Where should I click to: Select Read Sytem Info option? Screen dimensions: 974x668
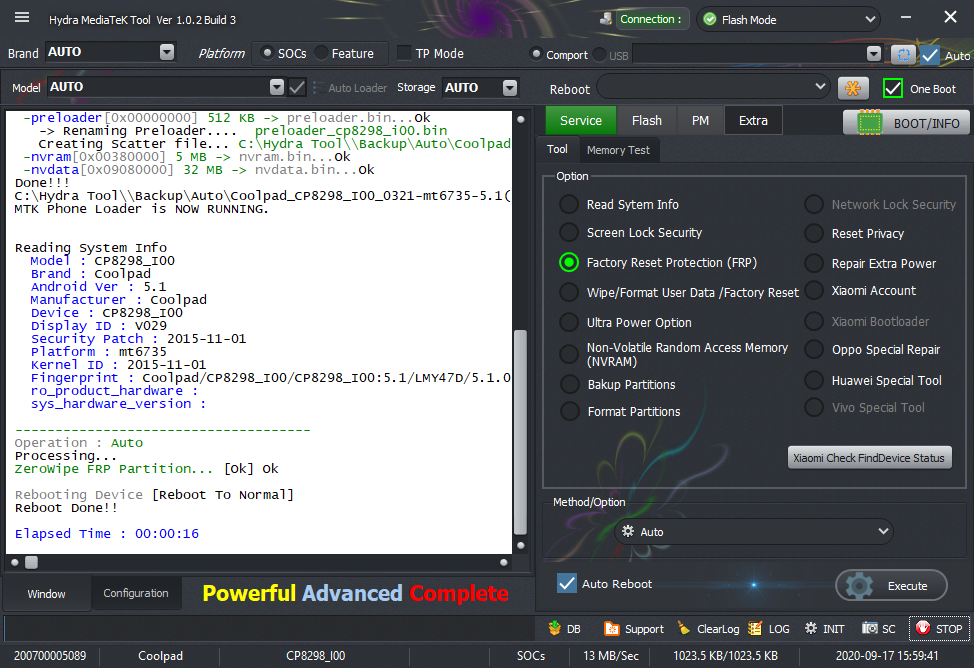(x=568, y=204)
